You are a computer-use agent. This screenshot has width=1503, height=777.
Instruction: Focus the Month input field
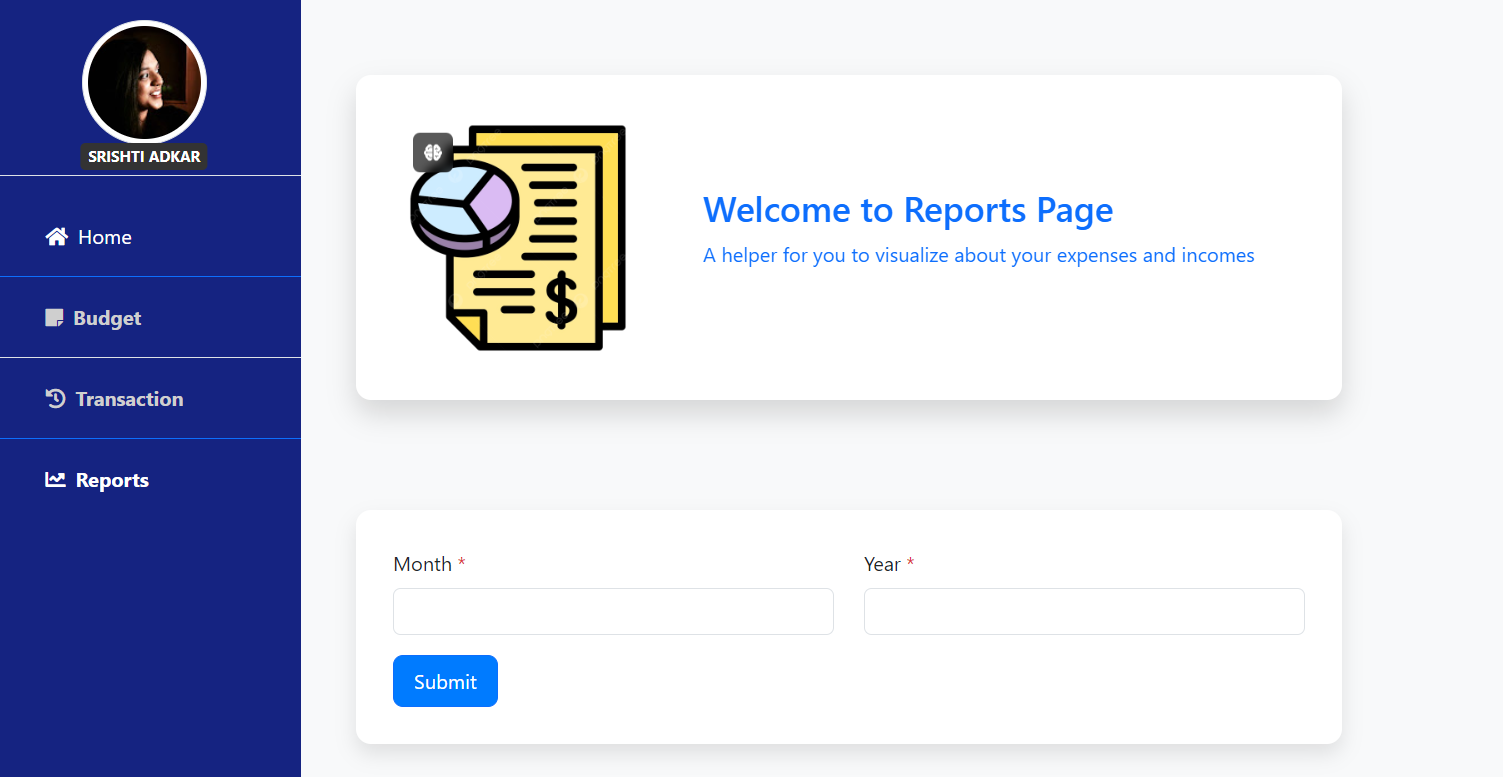click(613, 611)
